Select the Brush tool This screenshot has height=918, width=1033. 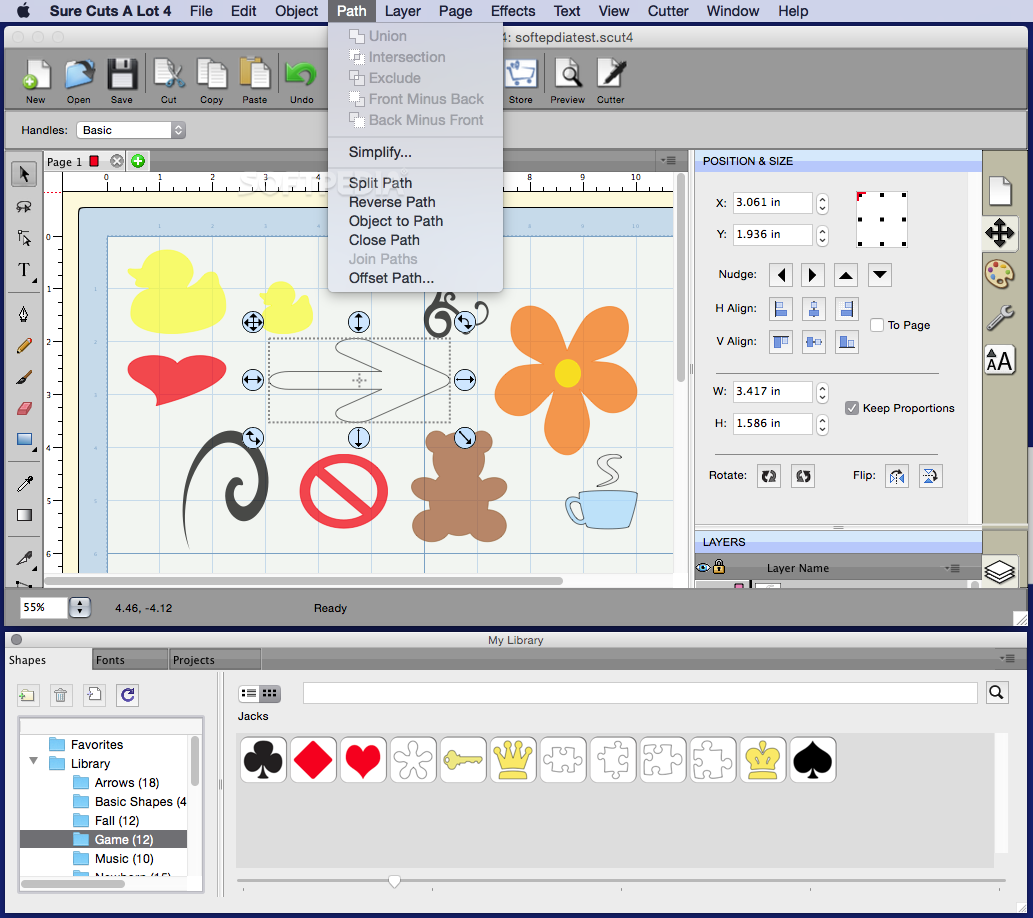(x=24, y=377)
